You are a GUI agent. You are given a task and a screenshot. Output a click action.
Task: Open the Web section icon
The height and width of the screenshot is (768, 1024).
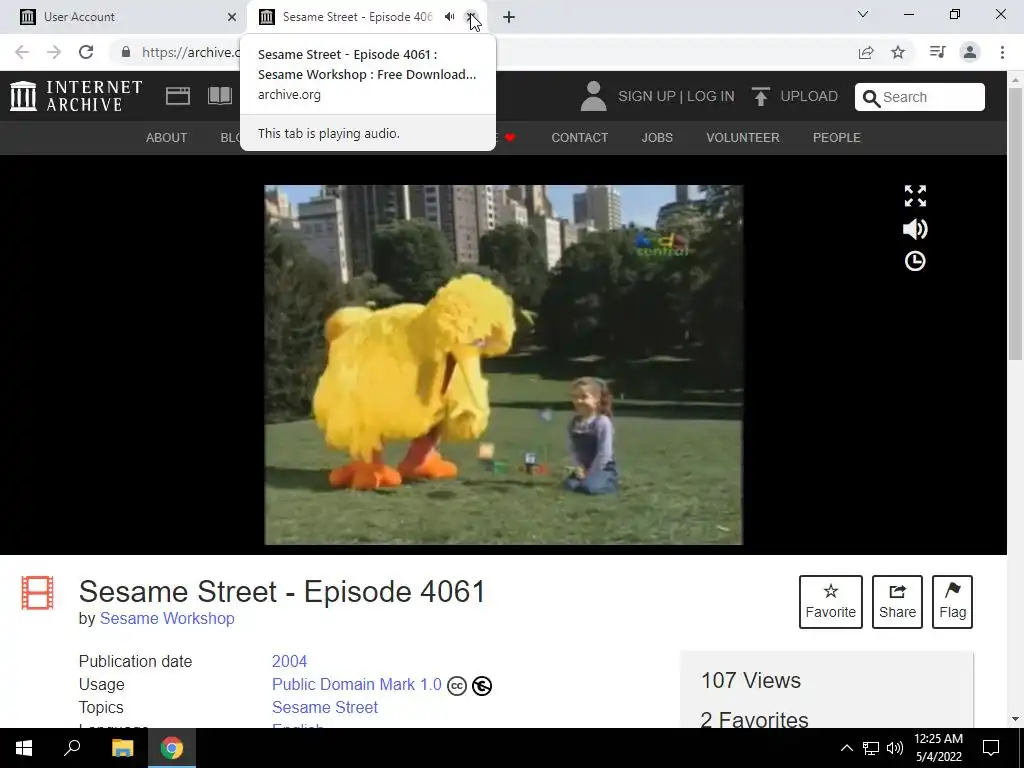click(178, 96)
